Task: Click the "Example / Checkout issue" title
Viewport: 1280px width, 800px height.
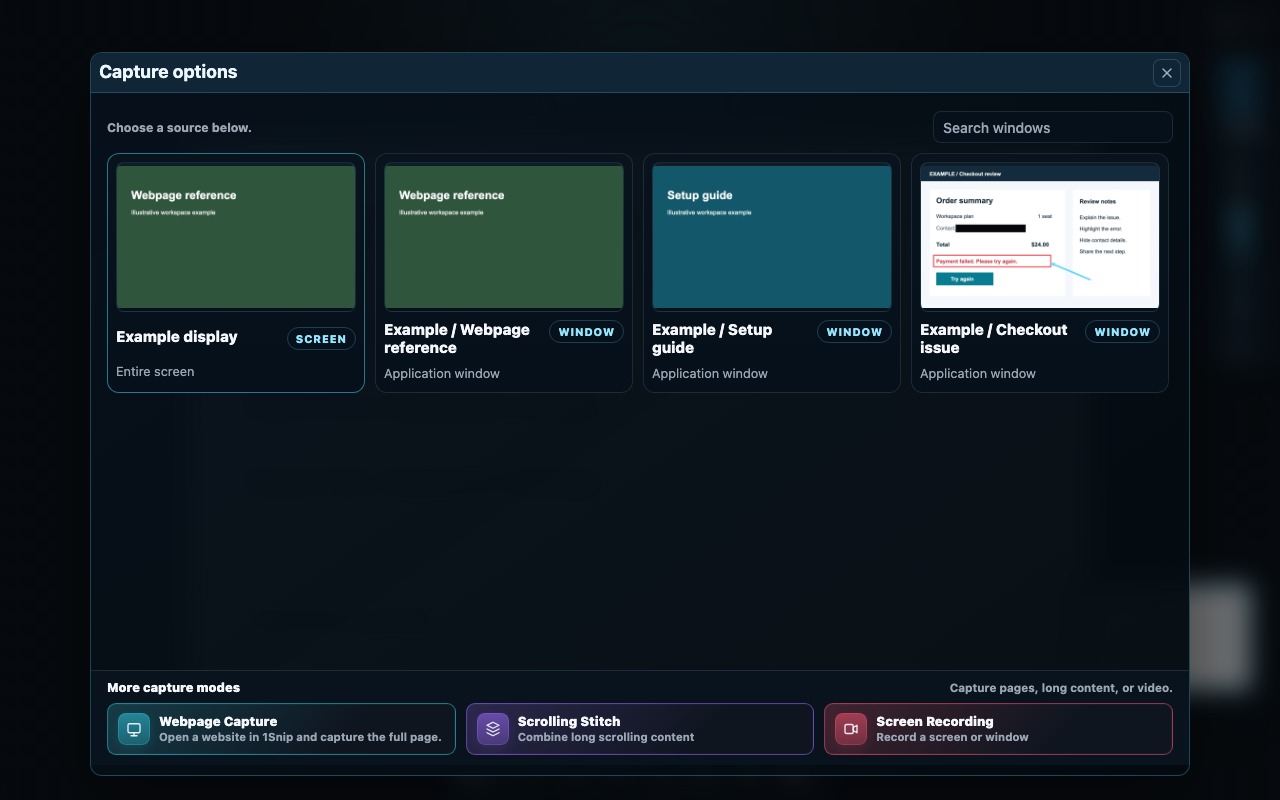Action: tap(994, 339)
